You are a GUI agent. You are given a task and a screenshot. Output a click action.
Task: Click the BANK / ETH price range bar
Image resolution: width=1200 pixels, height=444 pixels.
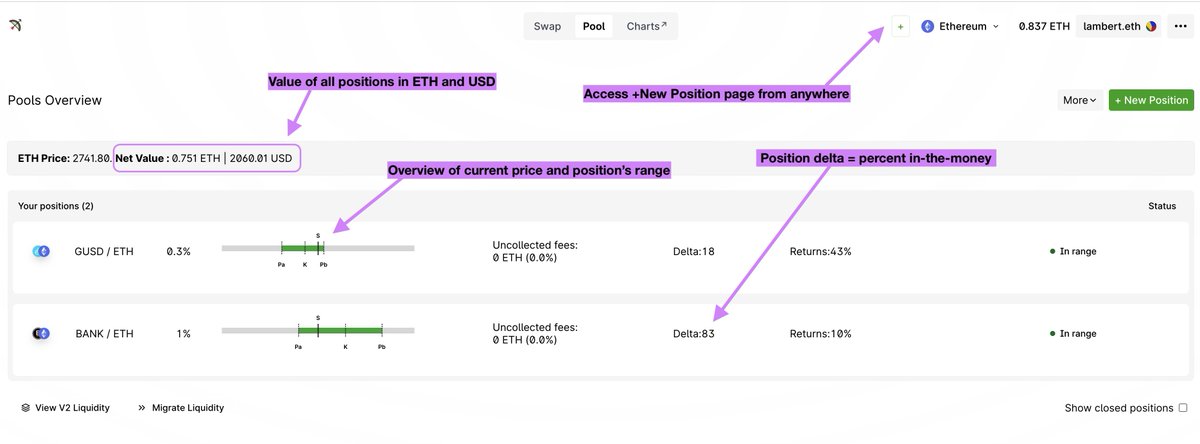[x=317, y=330]
